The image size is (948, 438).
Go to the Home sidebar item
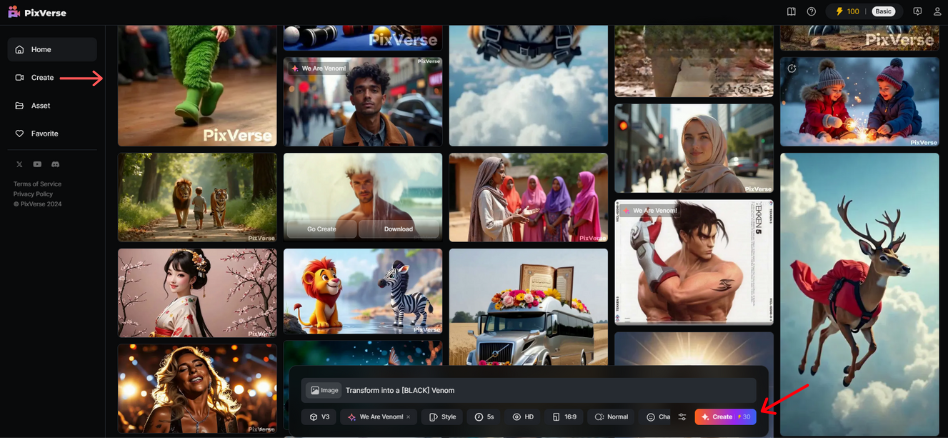(x=52, y=50)
